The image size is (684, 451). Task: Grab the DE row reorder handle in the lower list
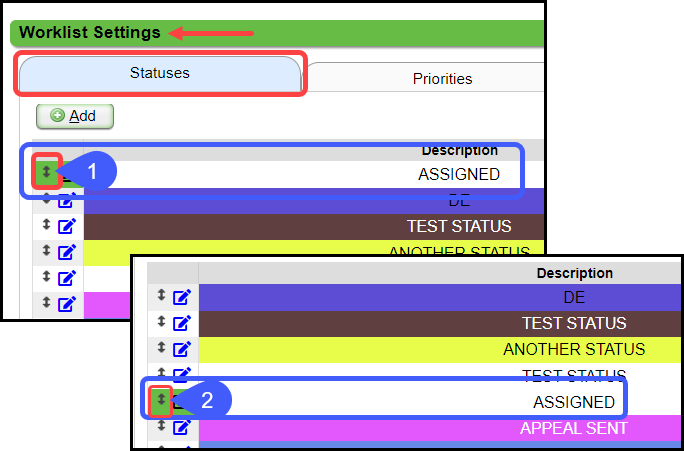coord(161,296)
